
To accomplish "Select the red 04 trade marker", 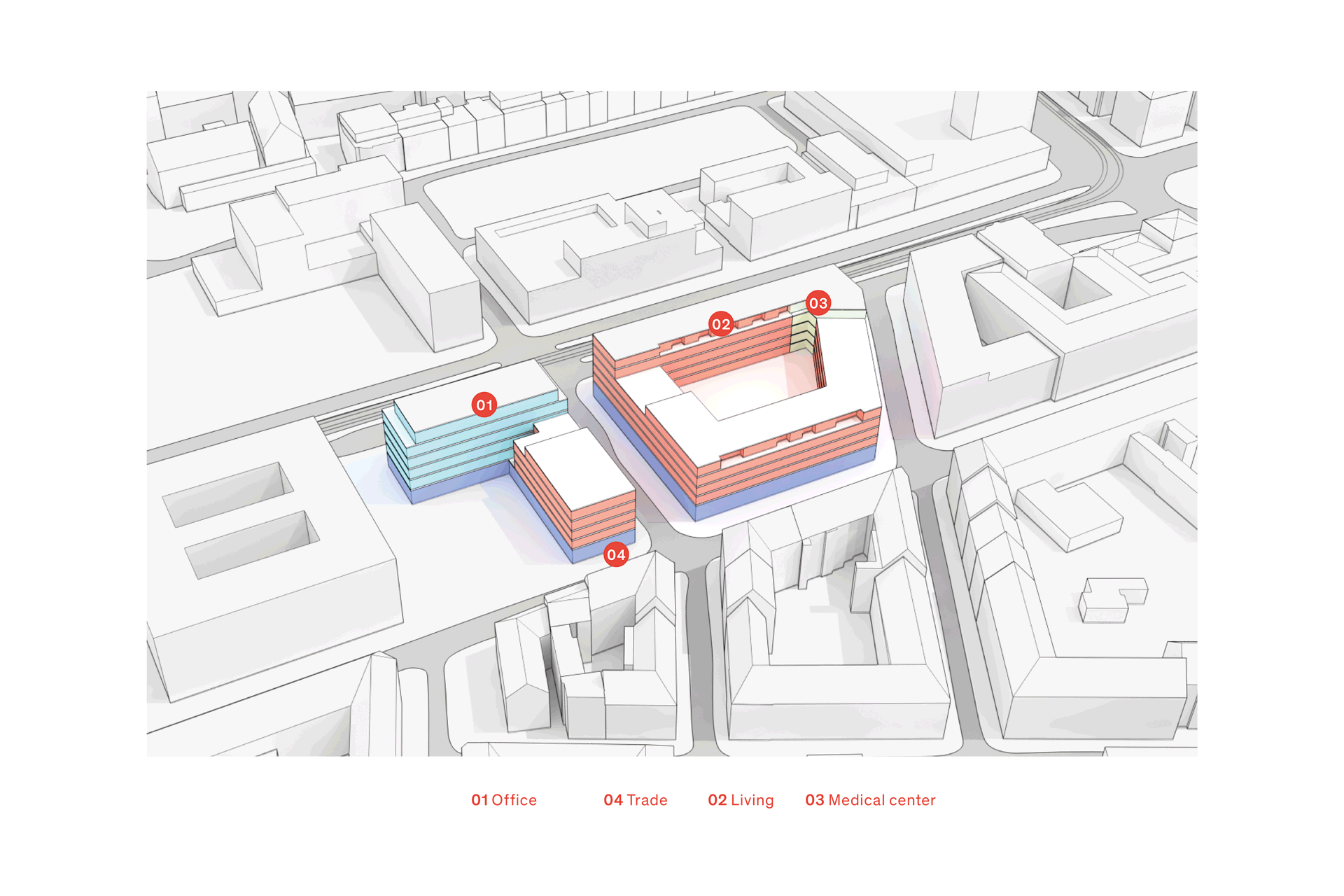I will point(616,555).
